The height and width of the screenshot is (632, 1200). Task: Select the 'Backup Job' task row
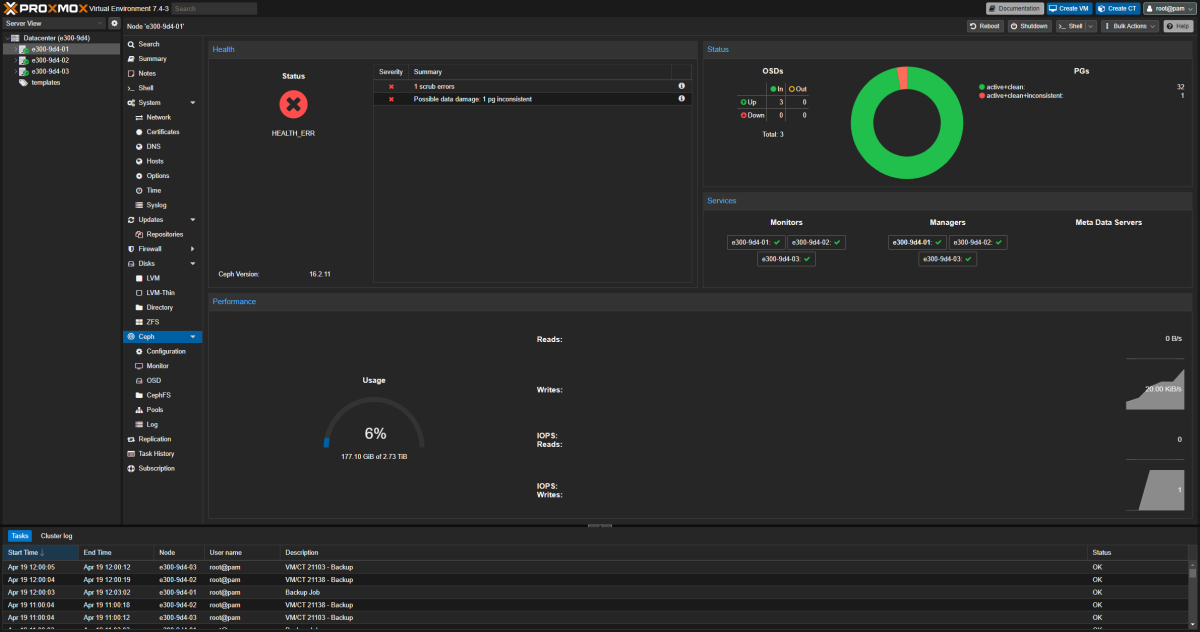click(595, 592)
